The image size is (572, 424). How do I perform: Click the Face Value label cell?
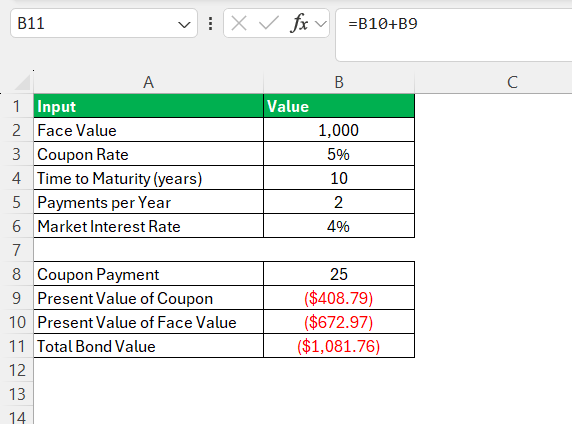click(x=148, y=130)
